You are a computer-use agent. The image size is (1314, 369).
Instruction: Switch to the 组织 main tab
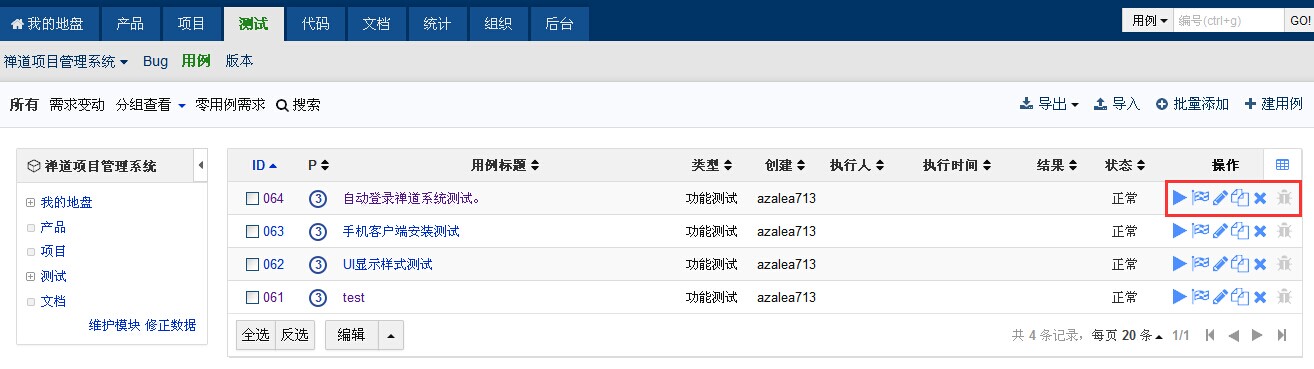(x=498, y=23)
